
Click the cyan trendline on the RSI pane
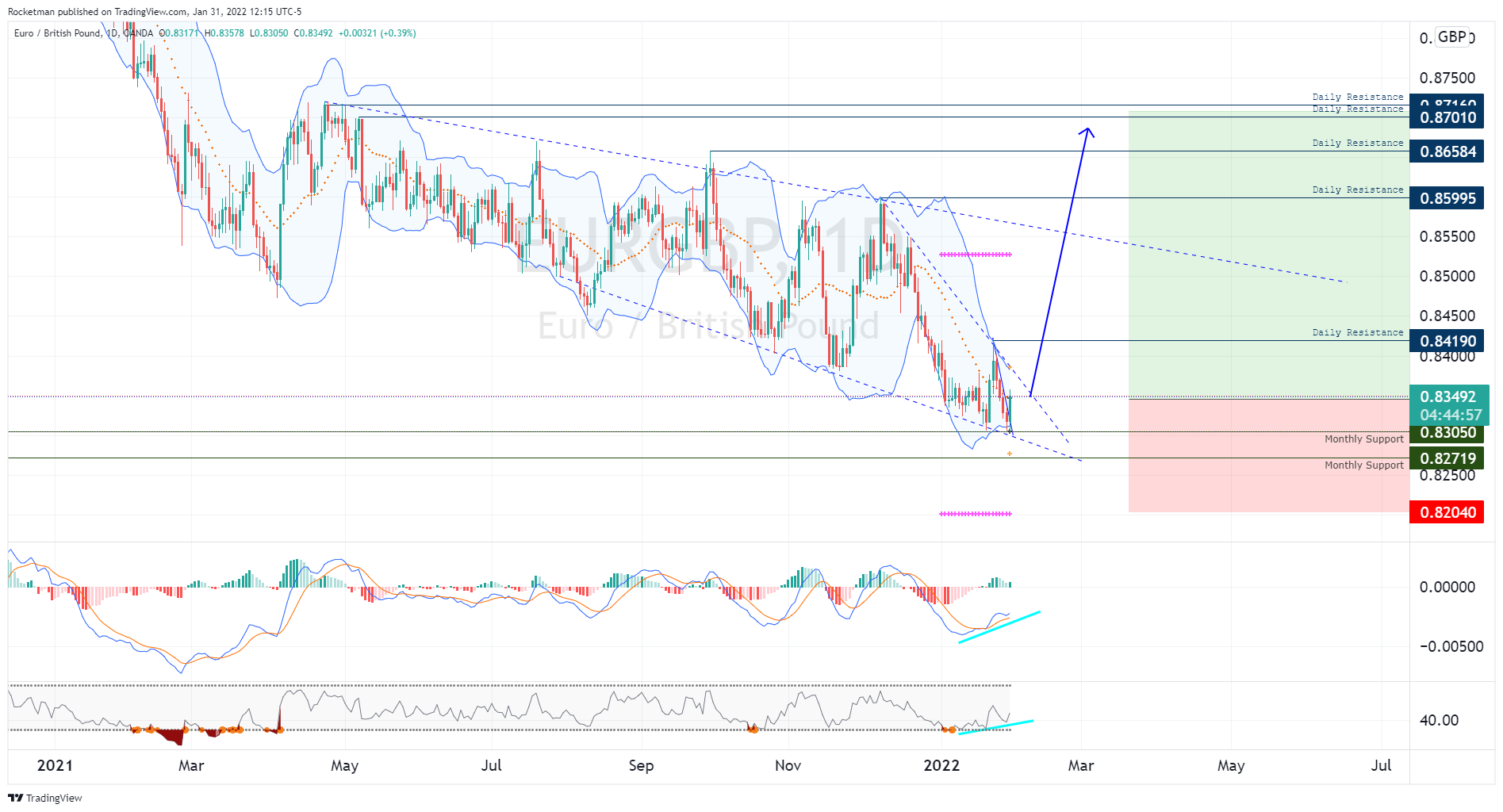996,727
